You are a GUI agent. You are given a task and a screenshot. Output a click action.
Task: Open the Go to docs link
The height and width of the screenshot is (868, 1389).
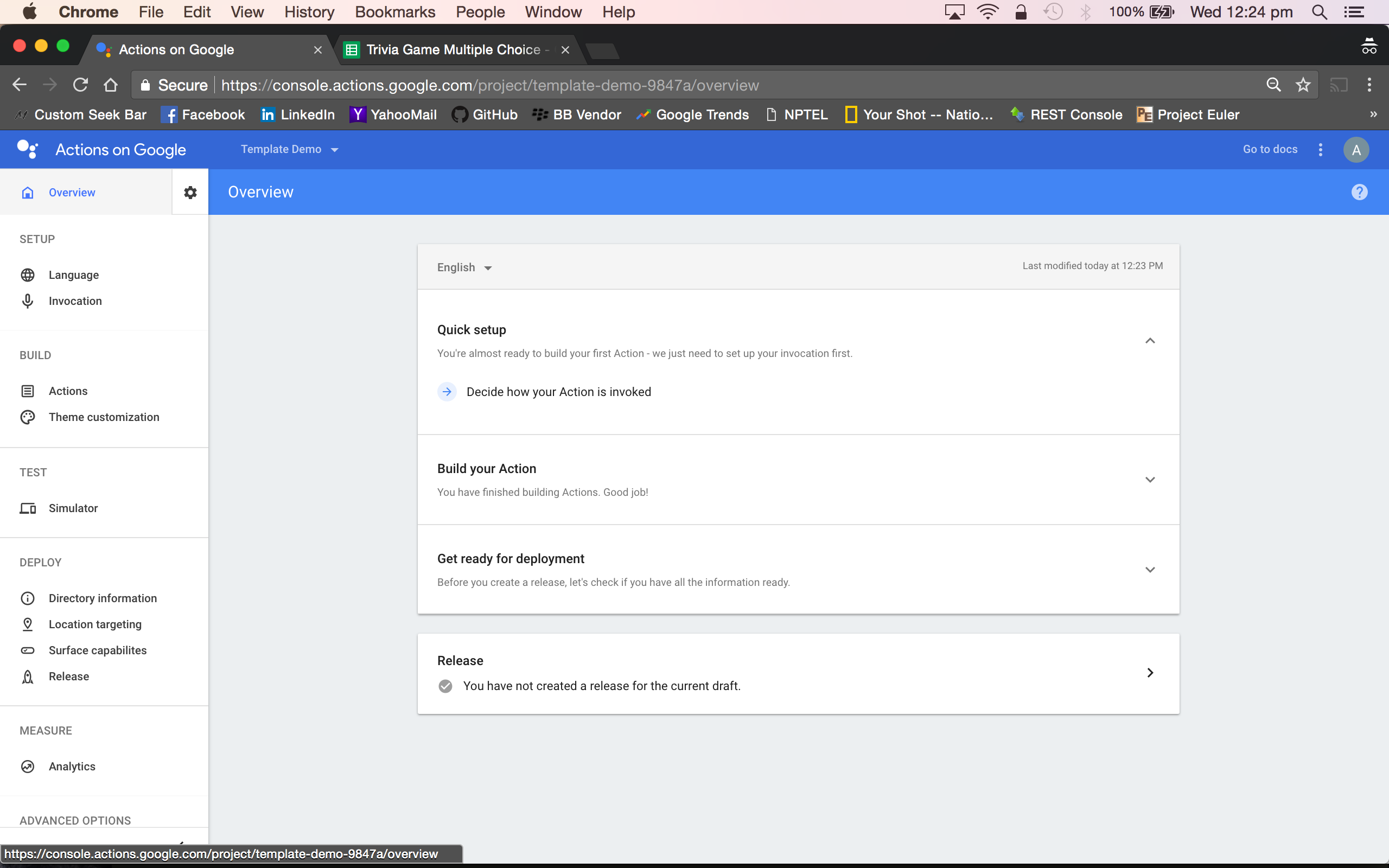coord(1270,149)
